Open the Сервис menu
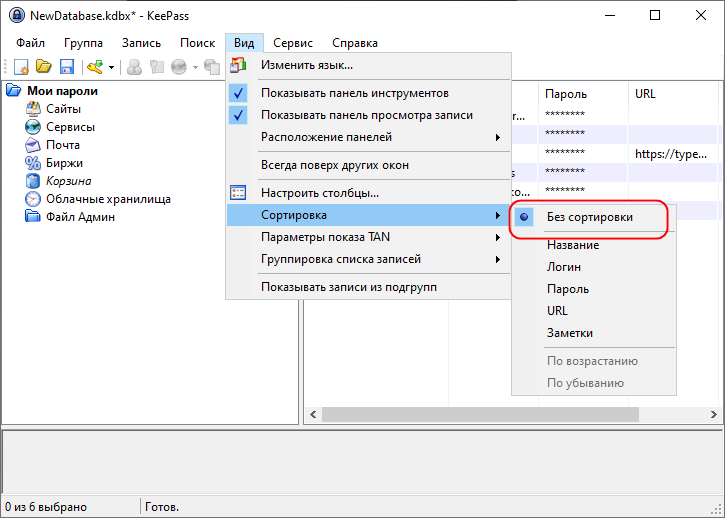The width and height of the screenshot is (725, 518). coord(293,43)
